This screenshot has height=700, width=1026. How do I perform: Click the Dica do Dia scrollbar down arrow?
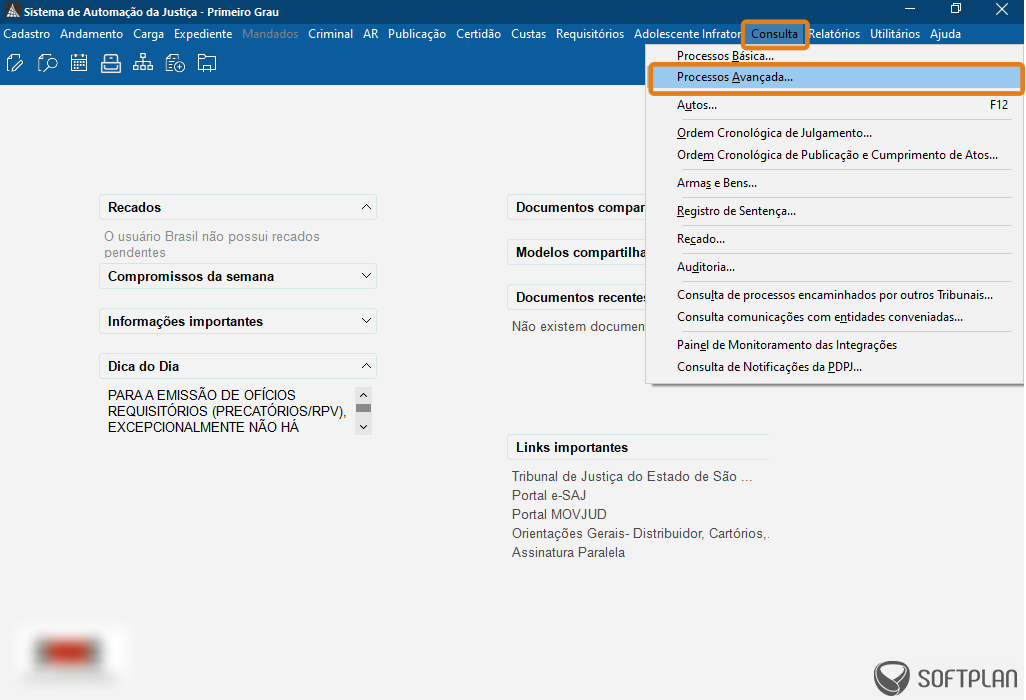[364, 427]
